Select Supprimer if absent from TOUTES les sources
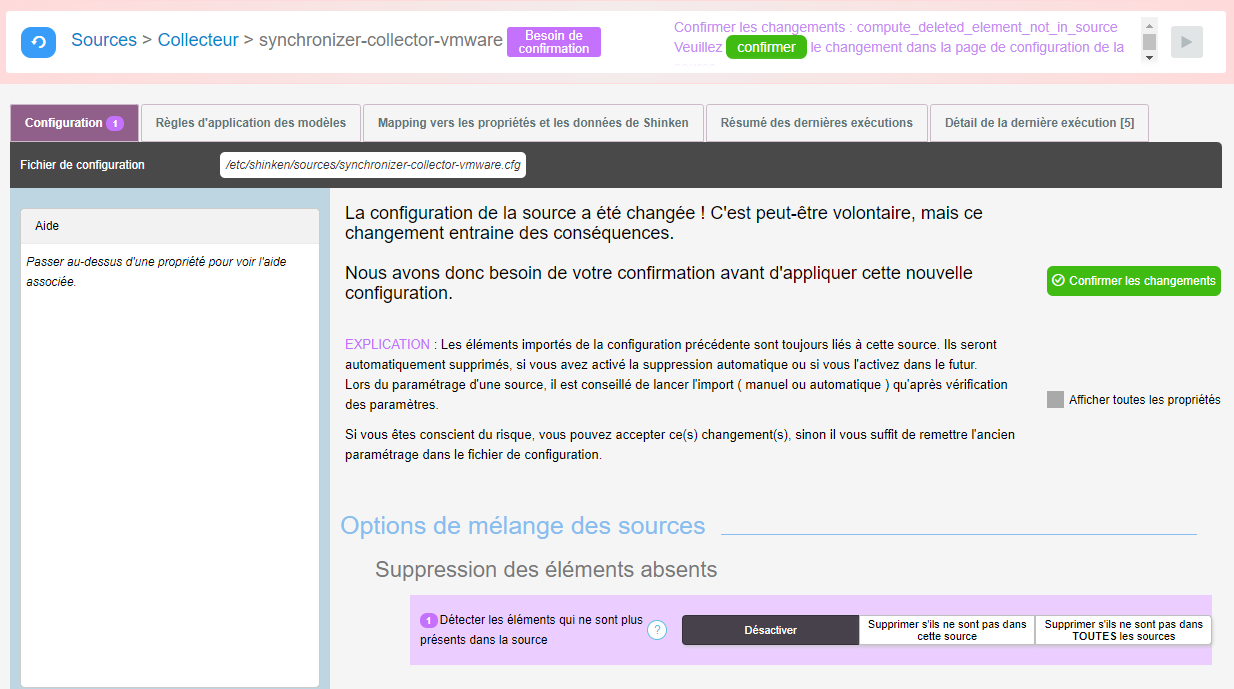This screenshot has width=1234, height=689. (x=1123, y=630)
